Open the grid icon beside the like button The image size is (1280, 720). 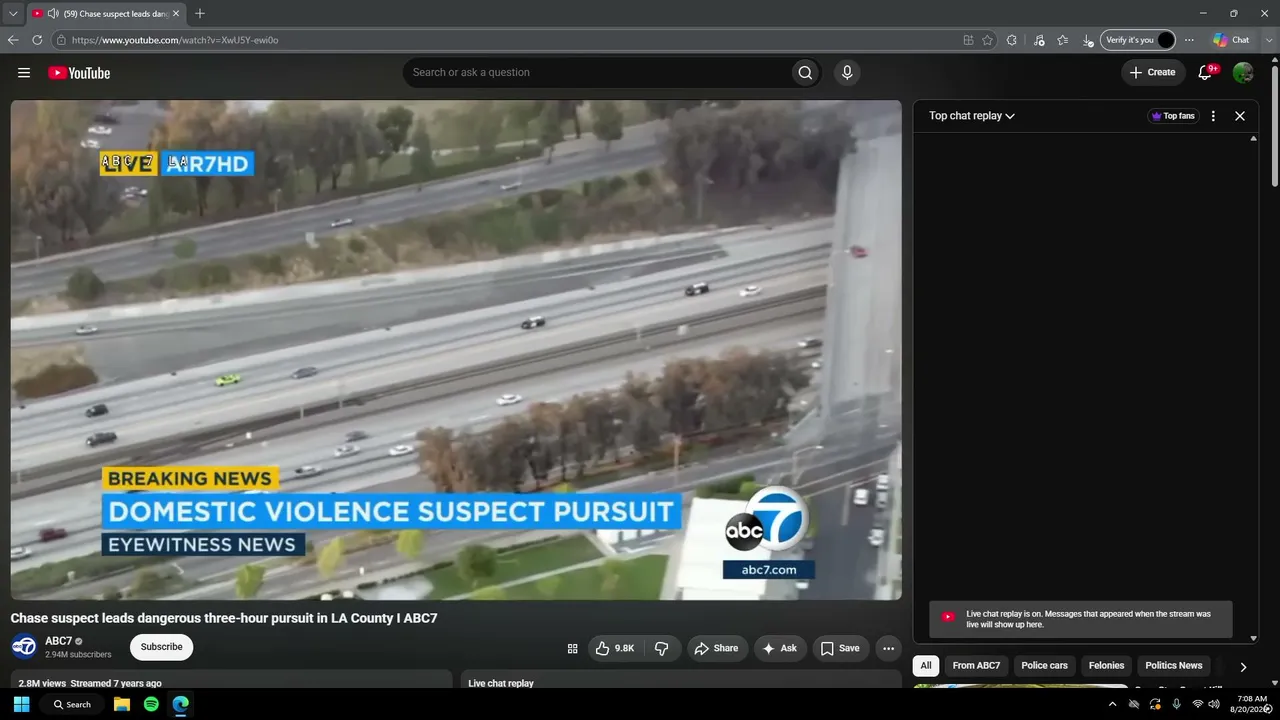tap(573, 648)
